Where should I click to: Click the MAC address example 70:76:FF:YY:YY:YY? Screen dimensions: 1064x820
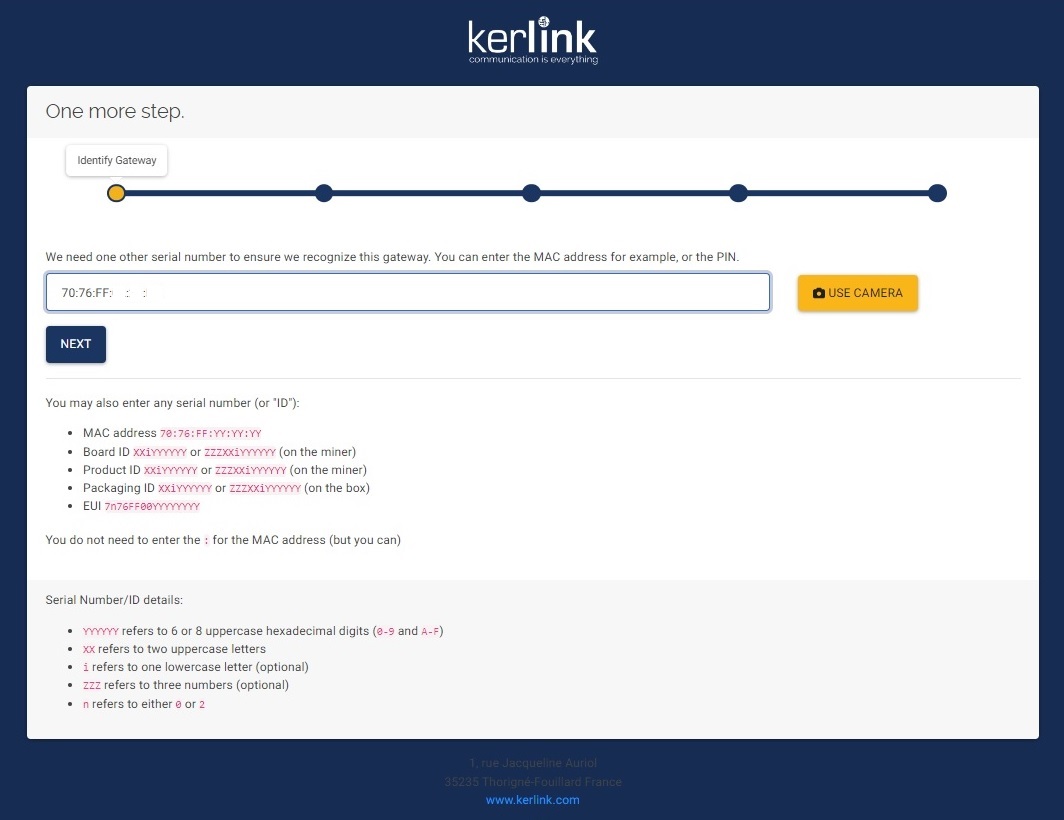click(211, 434)
